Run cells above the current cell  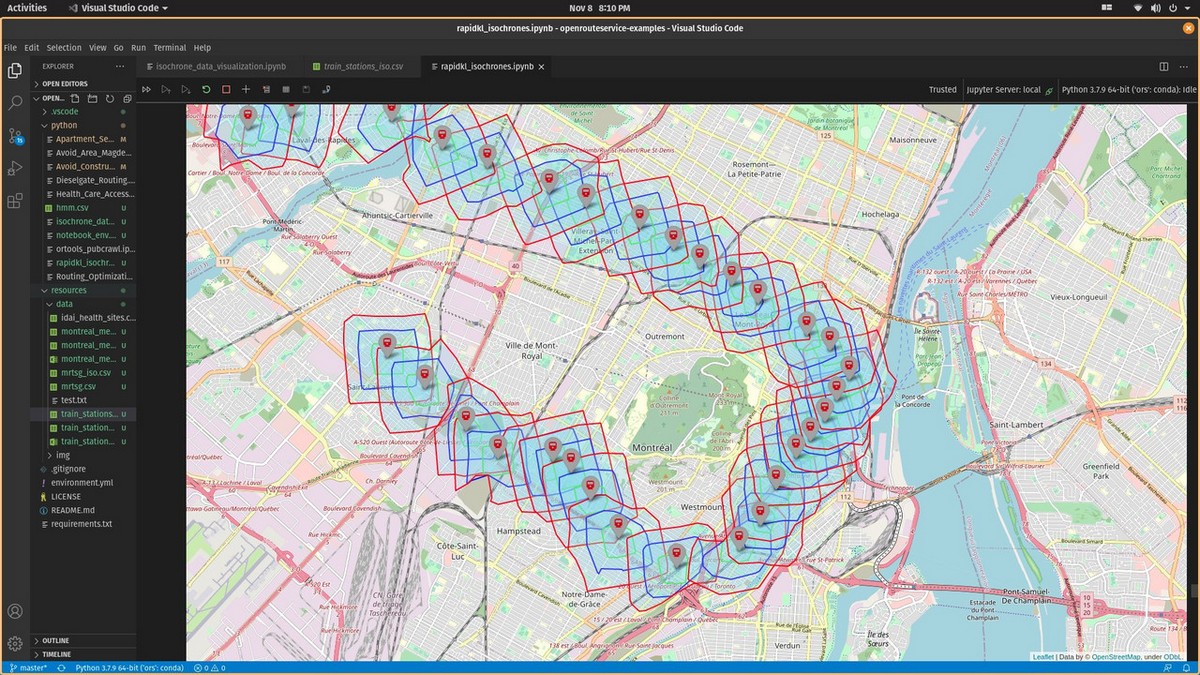coord(166,90)
